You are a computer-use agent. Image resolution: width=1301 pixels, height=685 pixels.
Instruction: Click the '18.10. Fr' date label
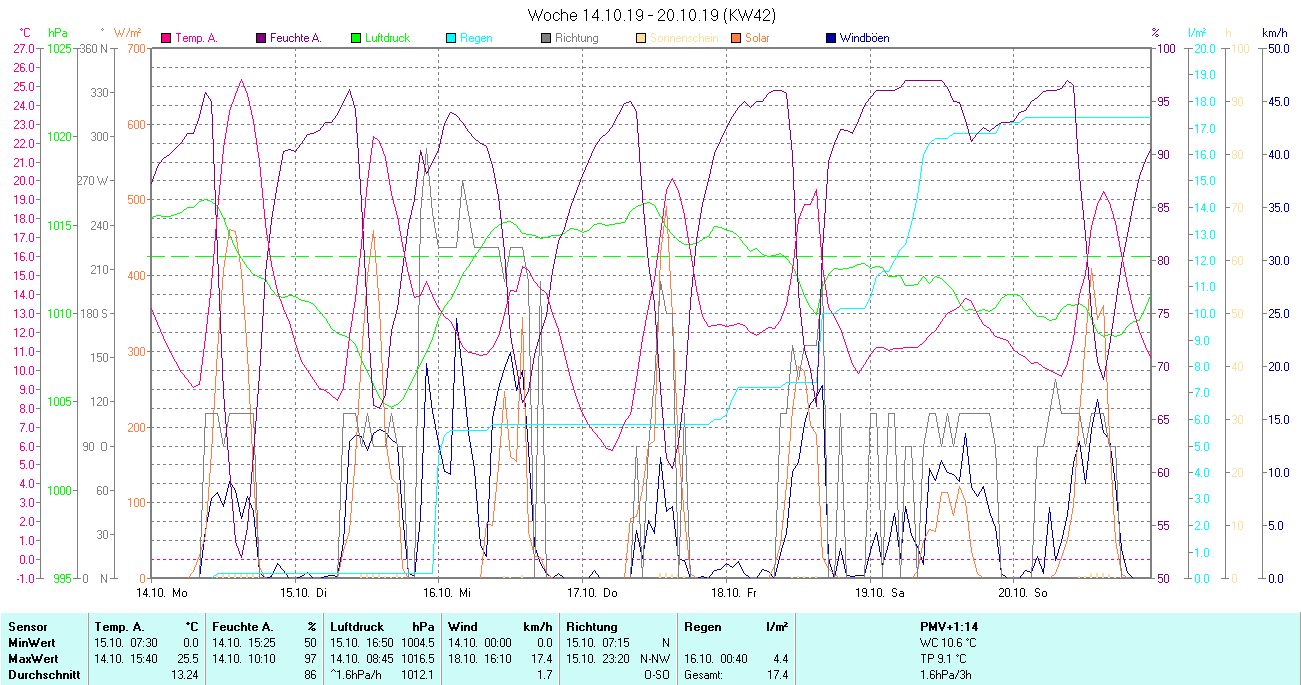tap(733, 592)
